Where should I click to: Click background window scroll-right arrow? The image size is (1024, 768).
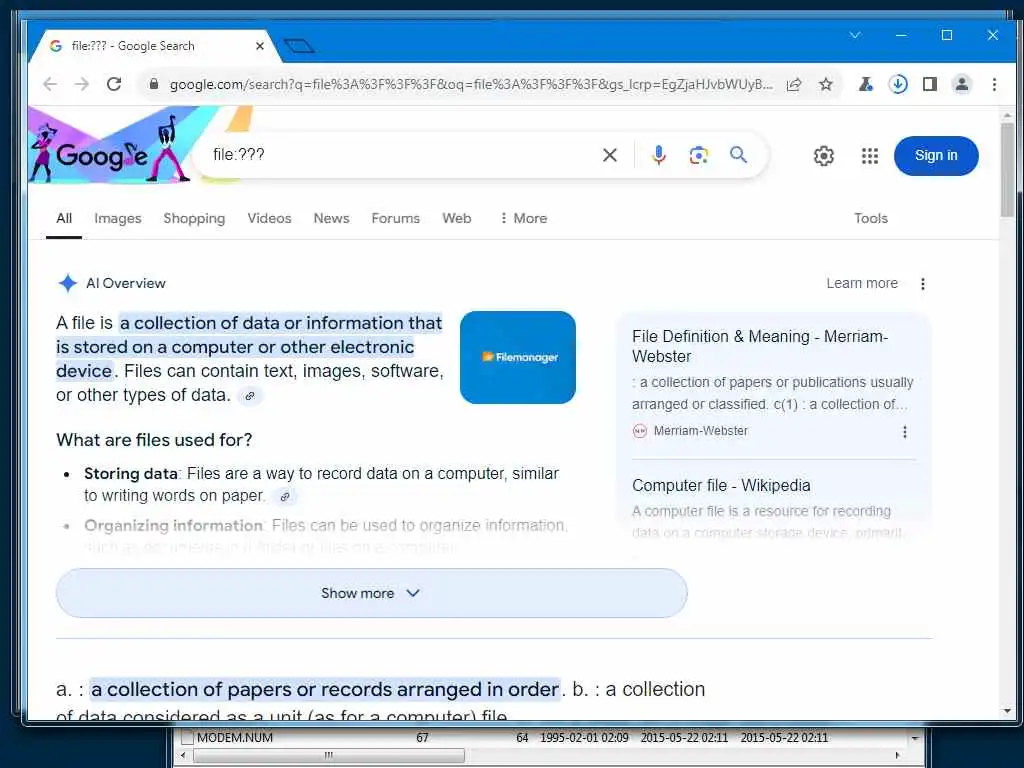click(x=898, y=756)
